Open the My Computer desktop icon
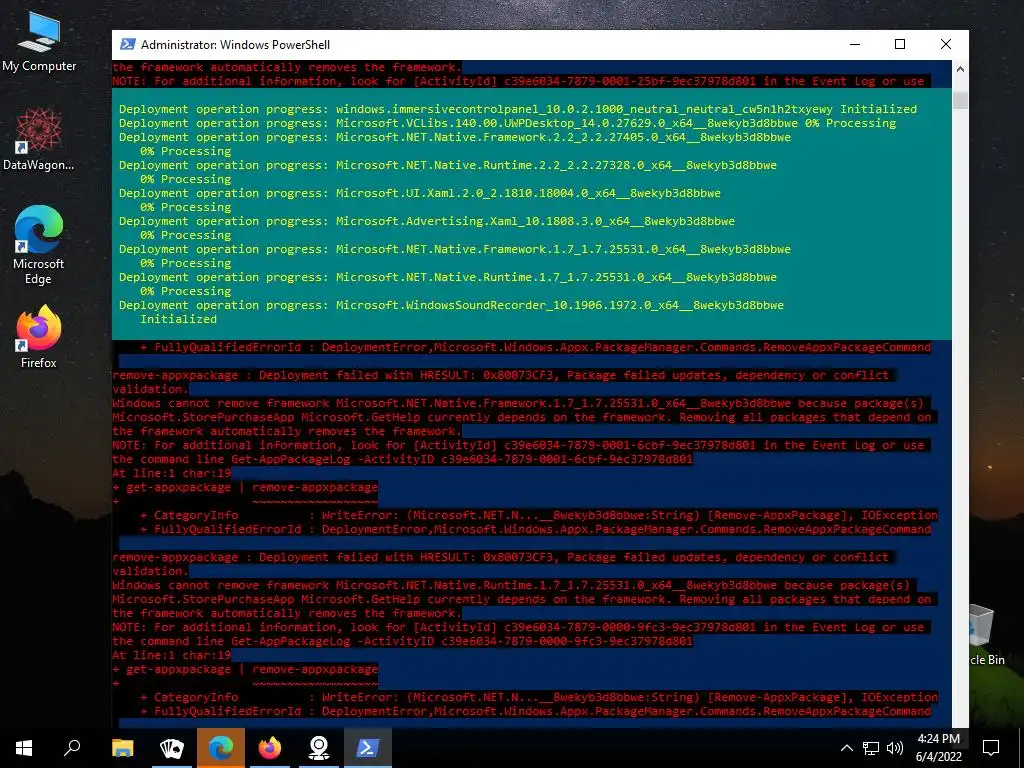Screen dimensions: 1024x768 39,43
